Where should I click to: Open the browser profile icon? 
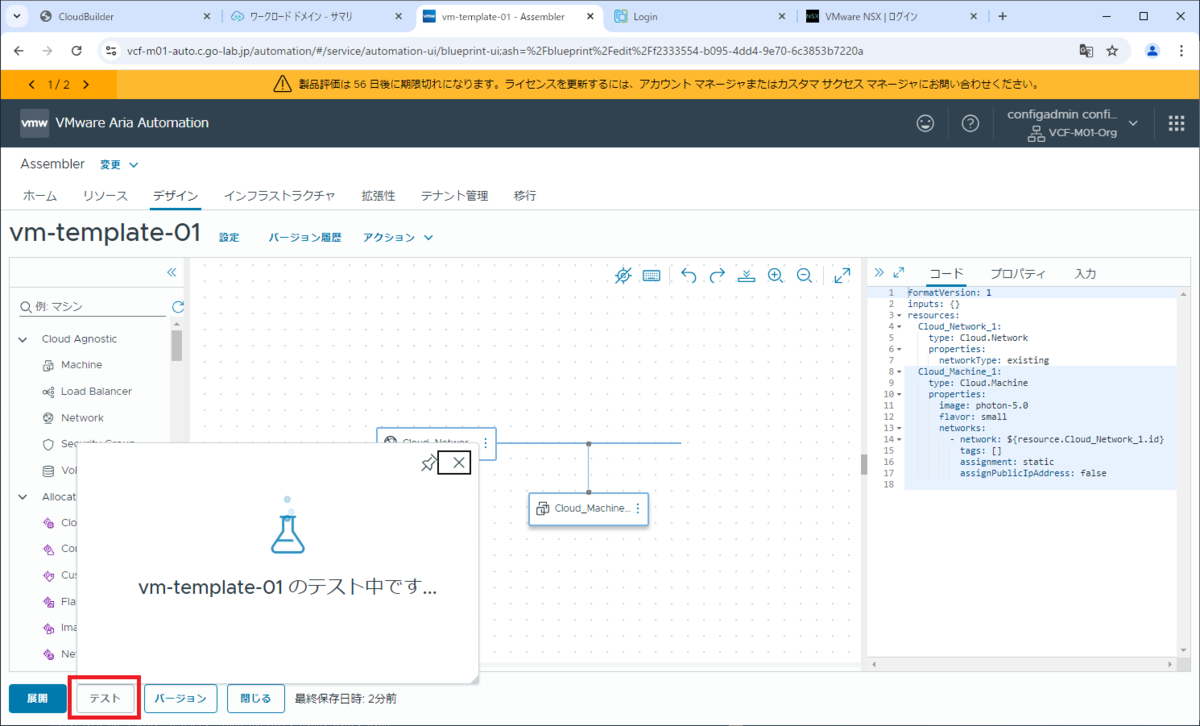click(1152, 51)
